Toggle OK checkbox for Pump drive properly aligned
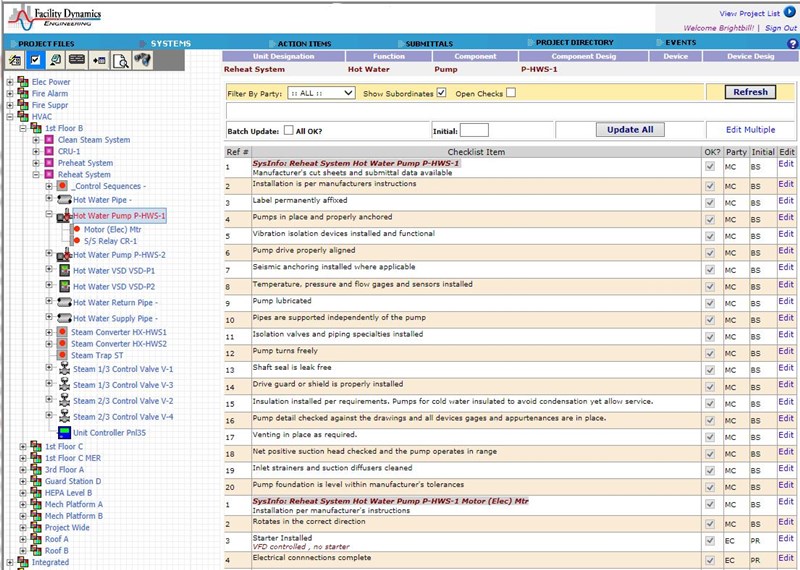Viewport: 800px width, 570px height. tap(710, 253)
